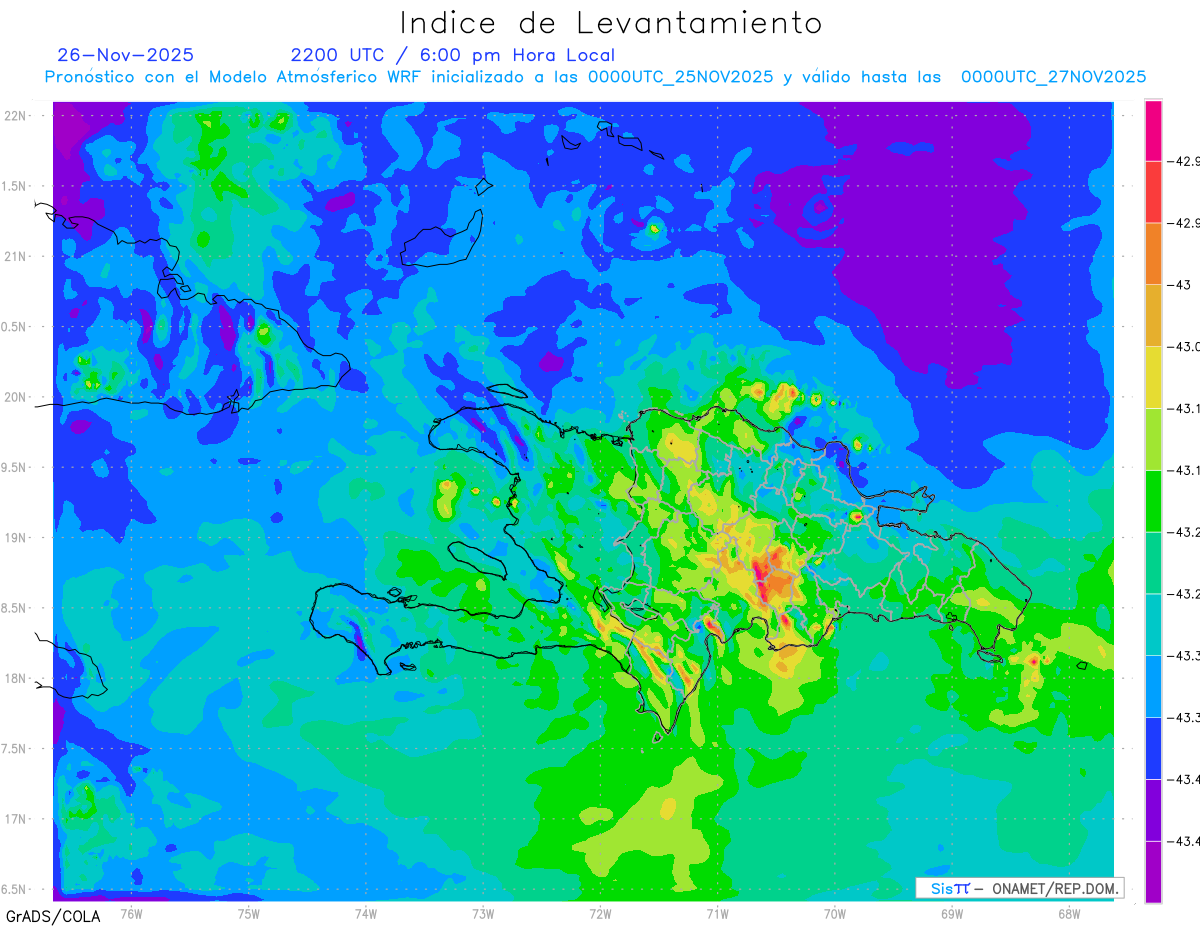
Task: Click the '75W' longitude label
Action: [248, 913]
